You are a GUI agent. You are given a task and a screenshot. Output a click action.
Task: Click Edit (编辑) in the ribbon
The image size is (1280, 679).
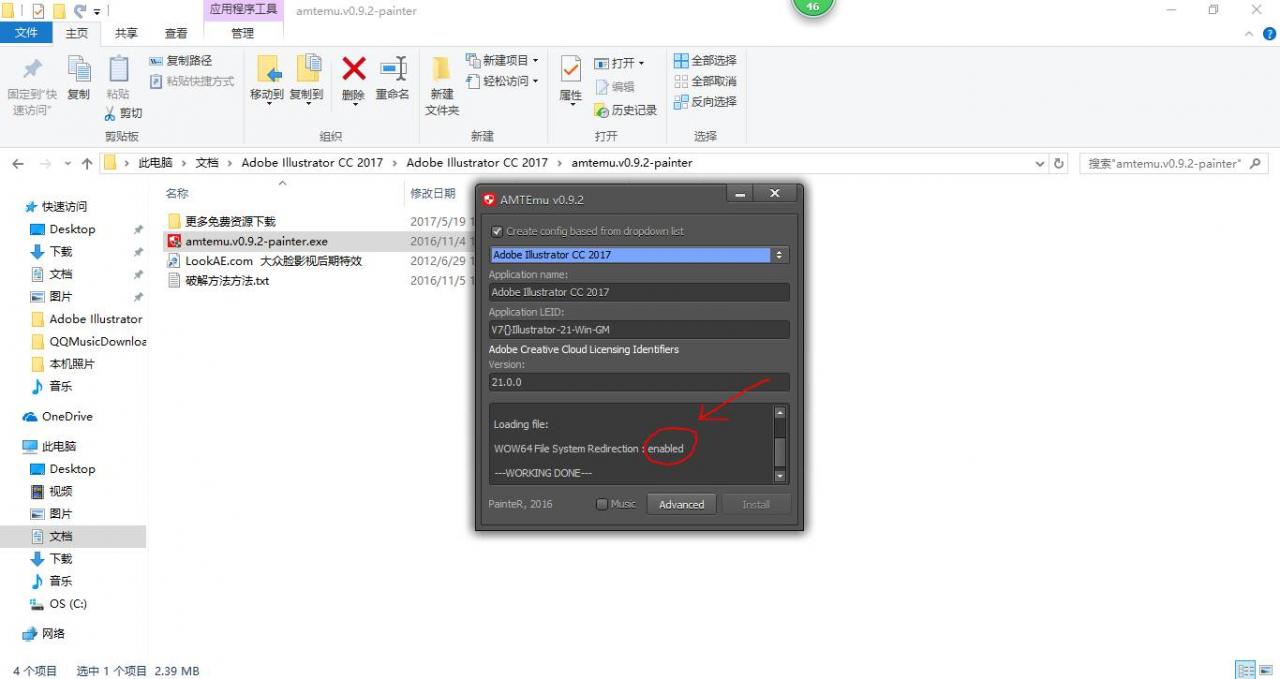click(x=614, y=87)
